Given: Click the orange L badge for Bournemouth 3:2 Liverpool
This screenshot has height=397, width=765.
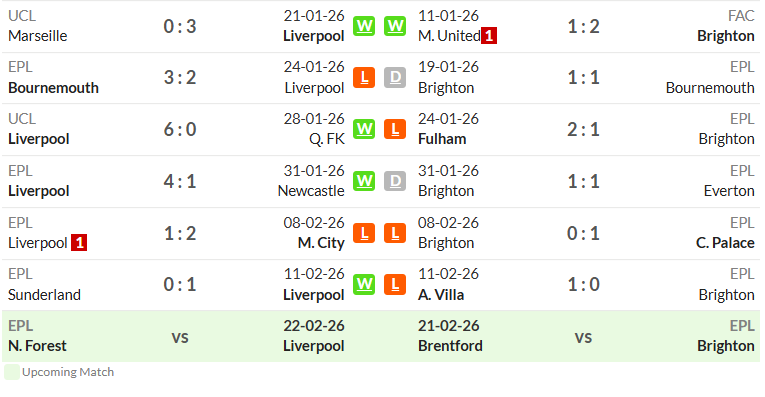Looking at the screenshot, I should point(364,78).
